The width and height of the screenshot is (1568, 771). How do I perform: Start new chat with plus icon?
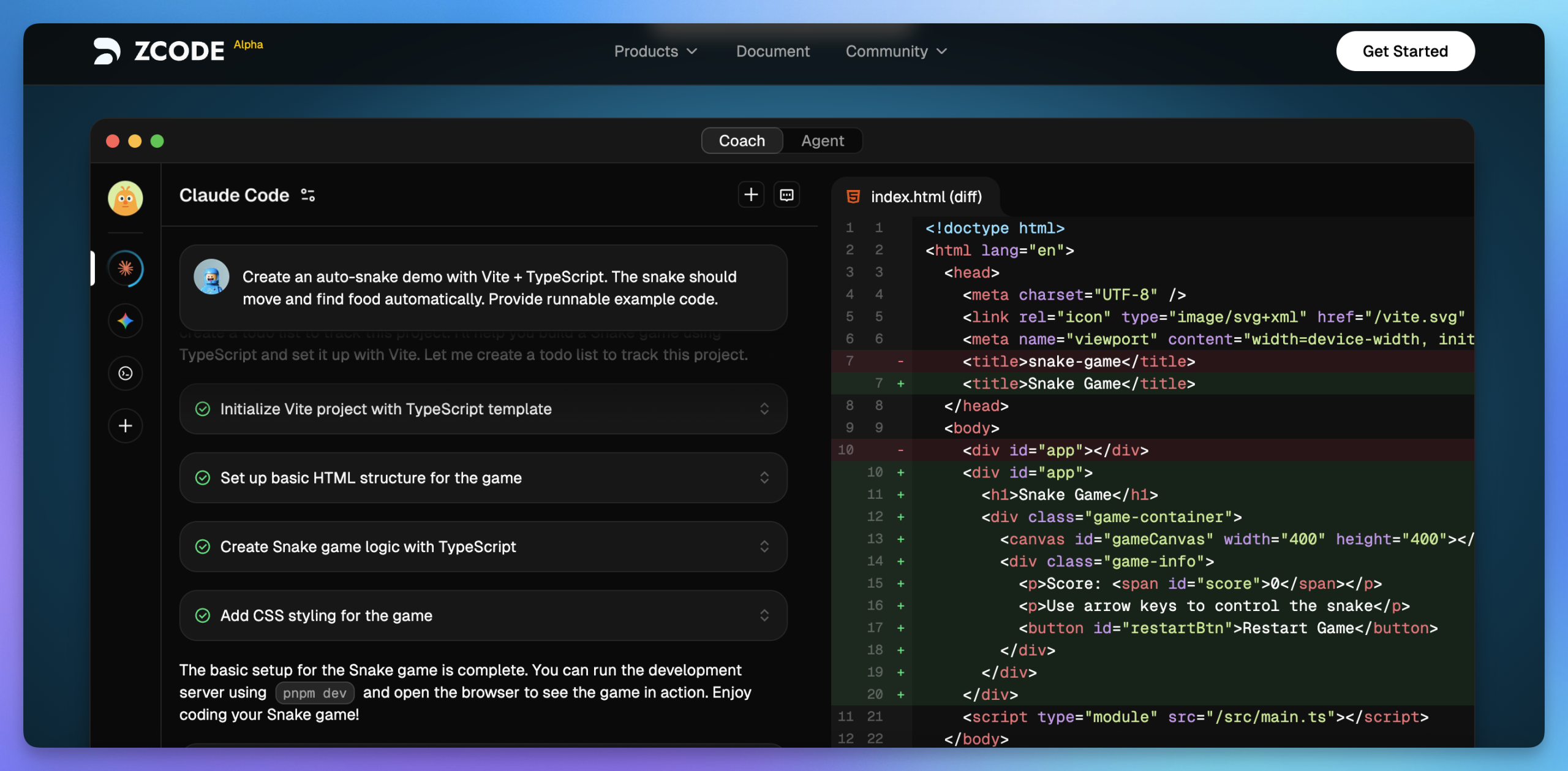(751, 195)
